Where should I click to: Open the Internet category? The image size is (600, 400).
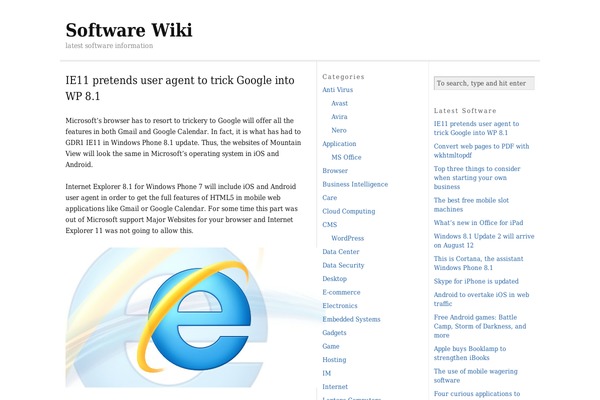[x=335, y=387]
